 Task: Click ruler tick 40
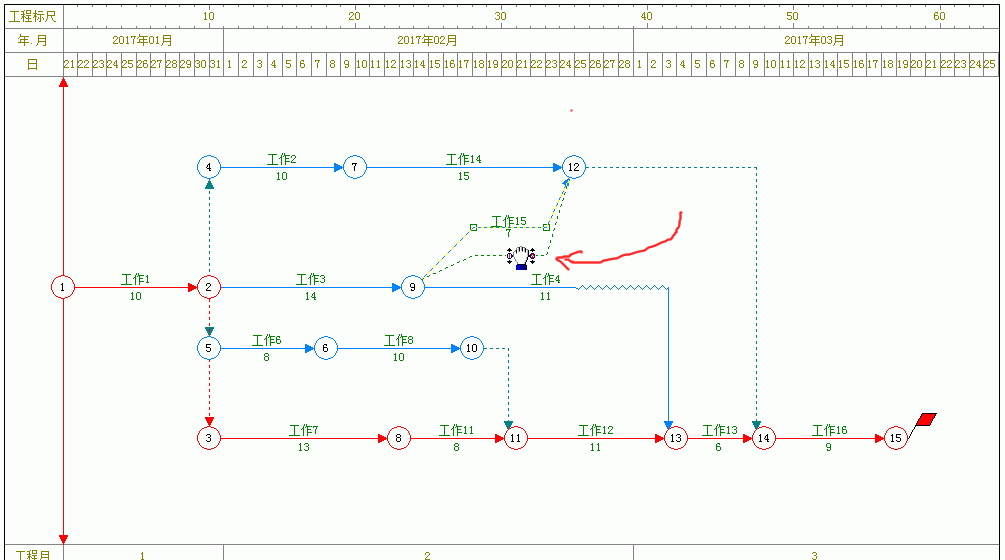pyautogui.click(x=647, y=16)
